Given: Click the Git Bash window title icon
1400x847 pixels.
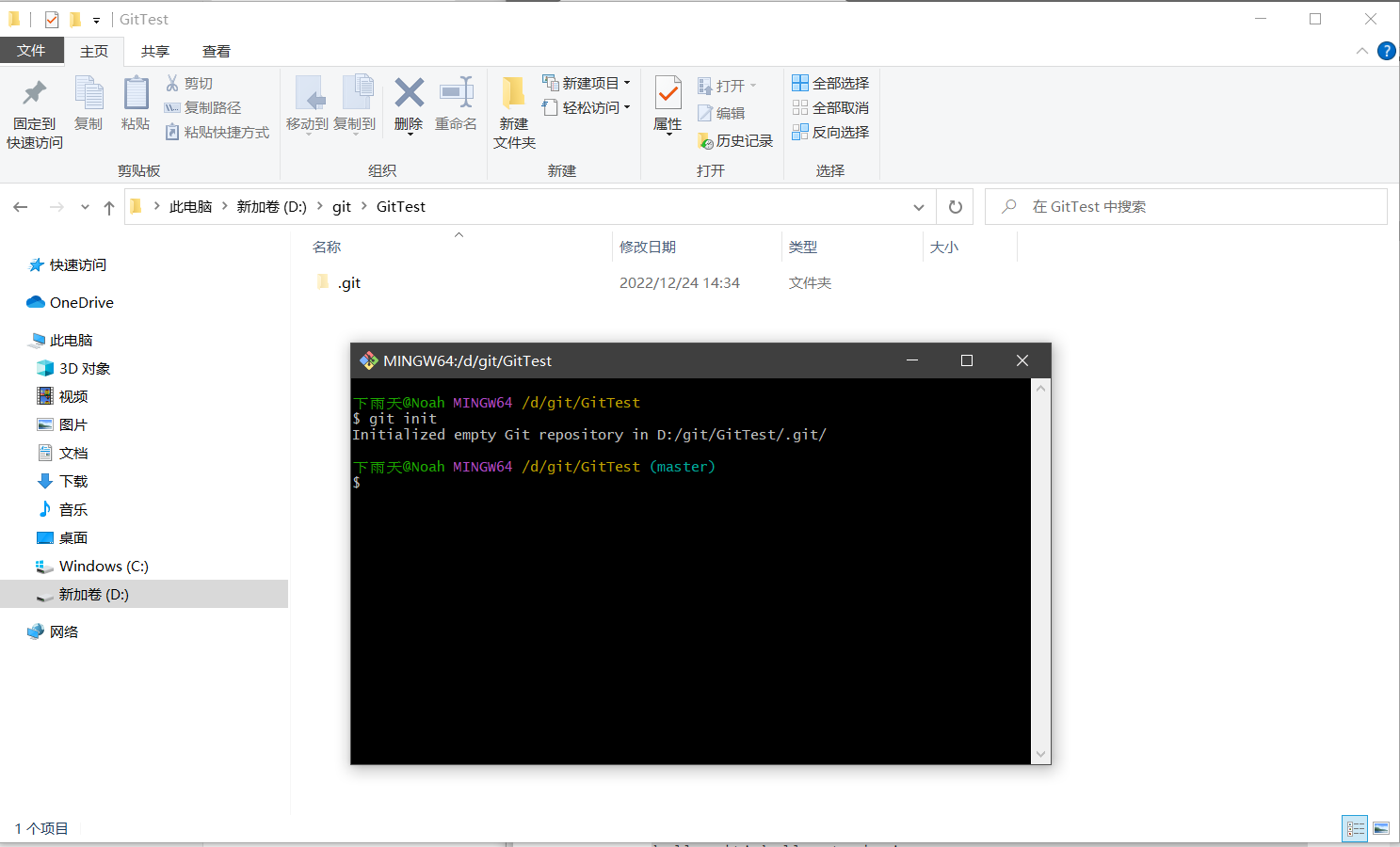Looking at the screenshot, I should click(x=368, y=360).
